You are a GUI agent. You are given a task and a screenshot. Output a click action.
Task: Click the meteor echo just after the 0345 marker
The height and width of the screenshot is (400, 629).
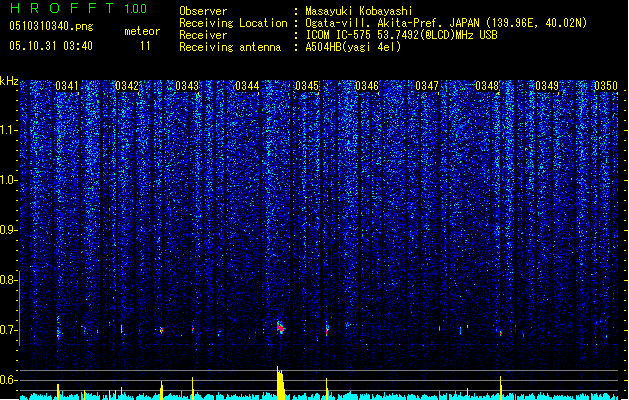[x=327, y=331]
